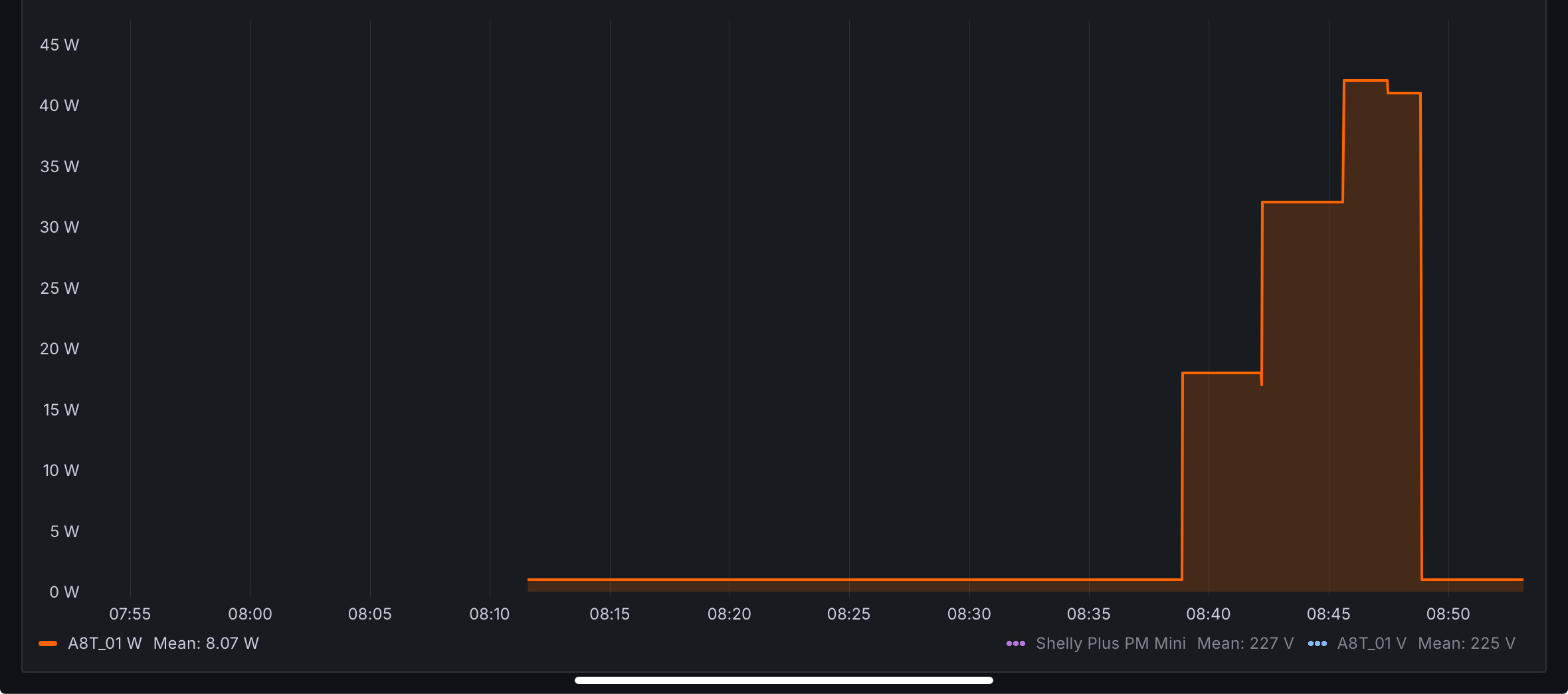Toggle the A8T_01 W series in the legend

(105, 643)
